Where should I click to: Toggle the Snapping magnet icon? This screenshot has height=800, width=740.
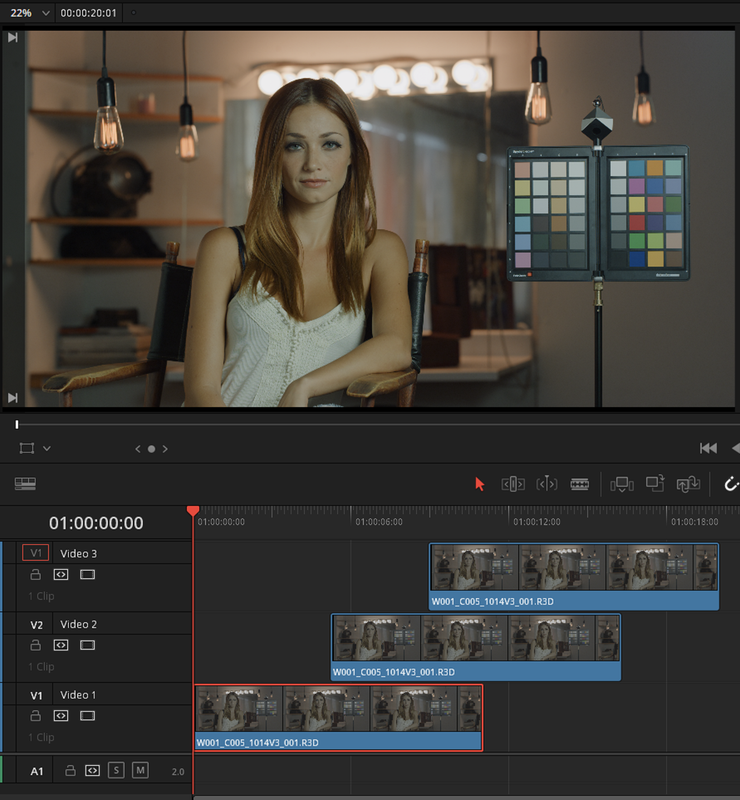tap(731, 484)
